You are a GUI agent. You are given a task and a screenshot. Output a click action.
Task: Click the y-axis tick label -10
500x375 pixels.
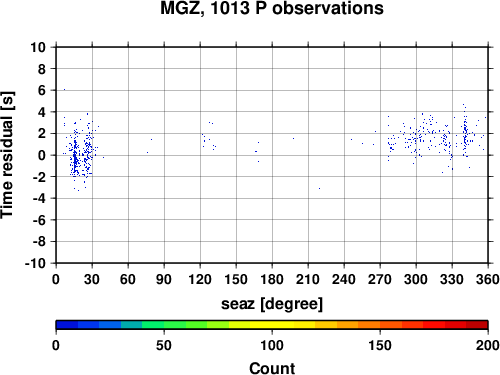point(35,263)
